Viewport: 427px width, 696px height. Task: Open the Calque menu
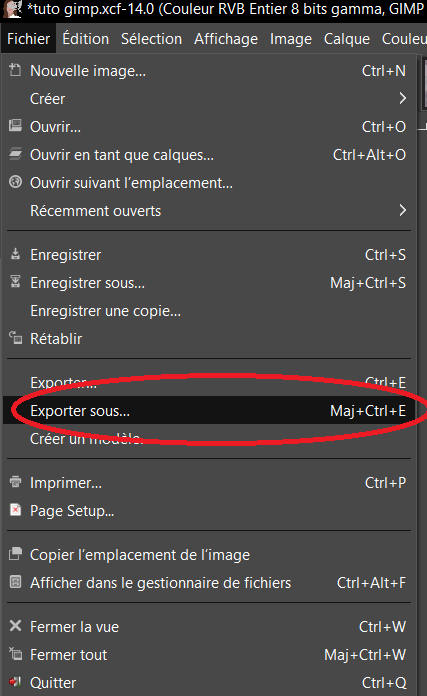click(347, 39)
